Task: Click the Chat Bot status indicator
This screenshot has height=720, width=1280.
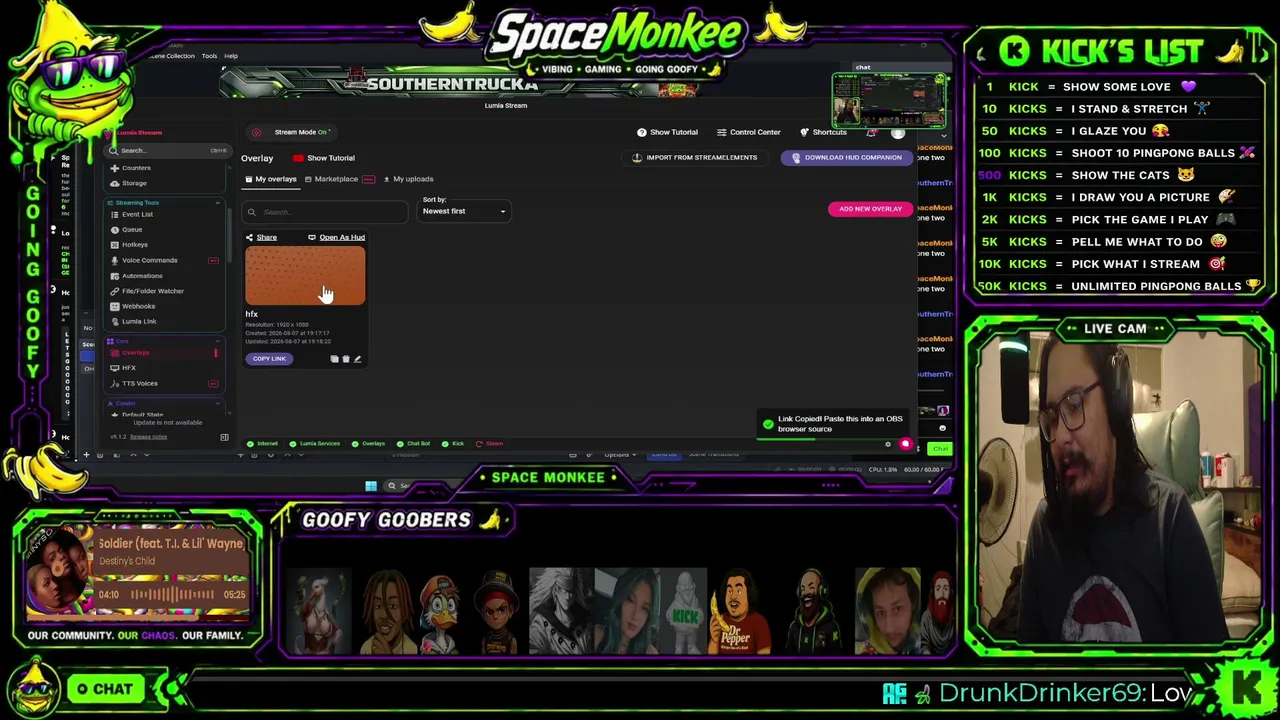Action: coord(413,444)
